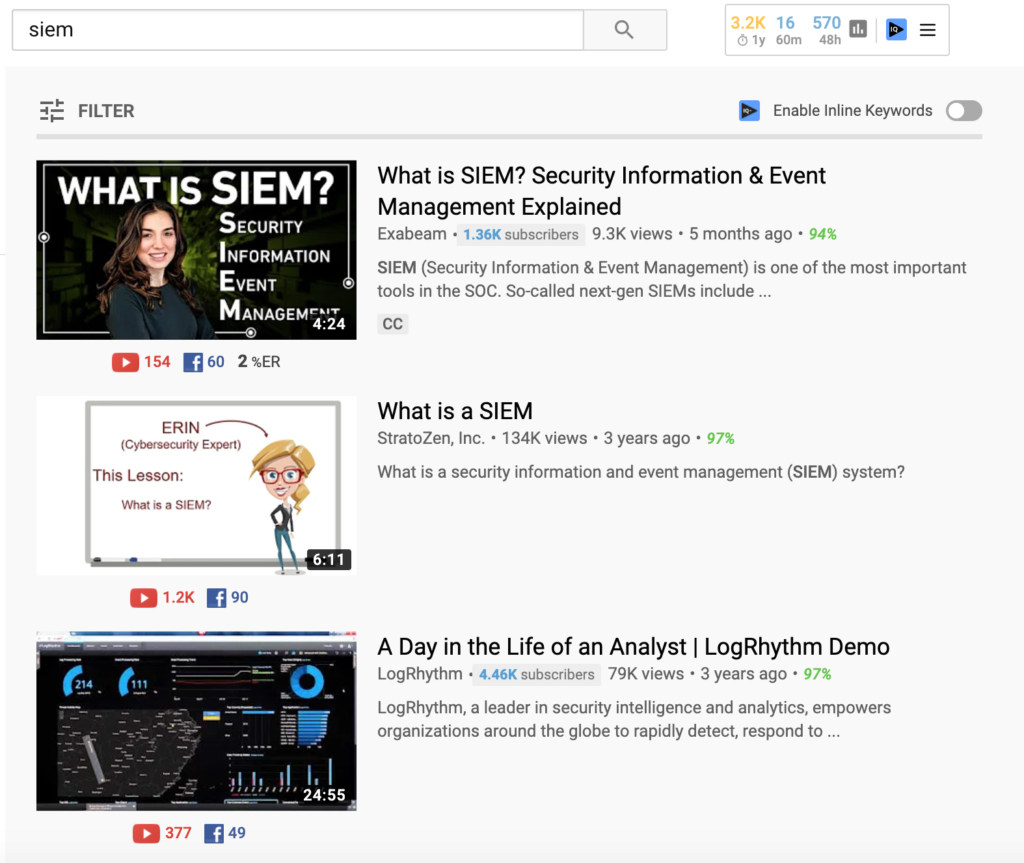Open the FILTER options
The width and height of the screenshot is (1024, 863).
87,111
